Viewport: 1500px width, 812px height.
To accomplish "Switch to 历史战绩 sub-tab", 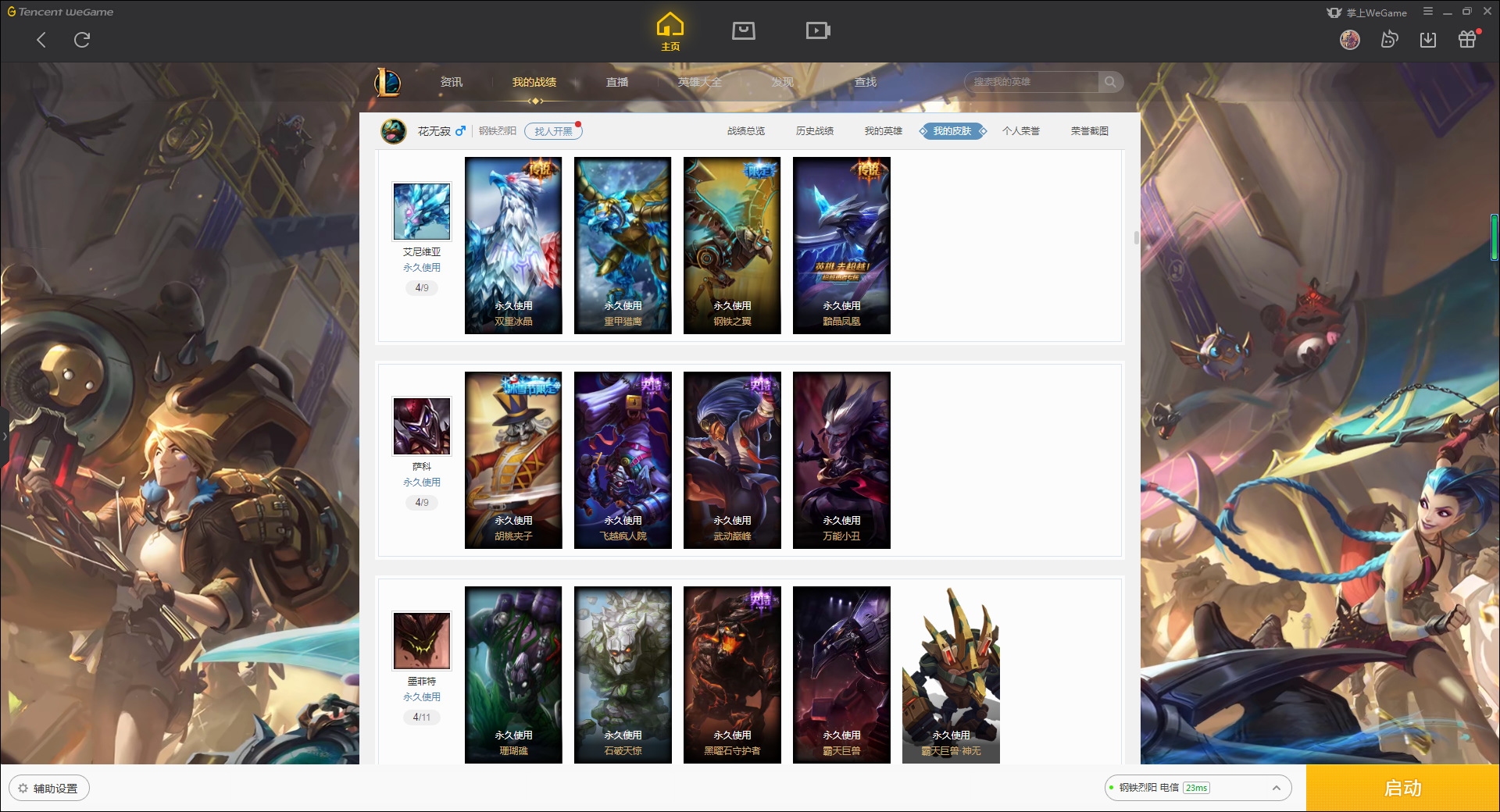I will tap(815, 131).
